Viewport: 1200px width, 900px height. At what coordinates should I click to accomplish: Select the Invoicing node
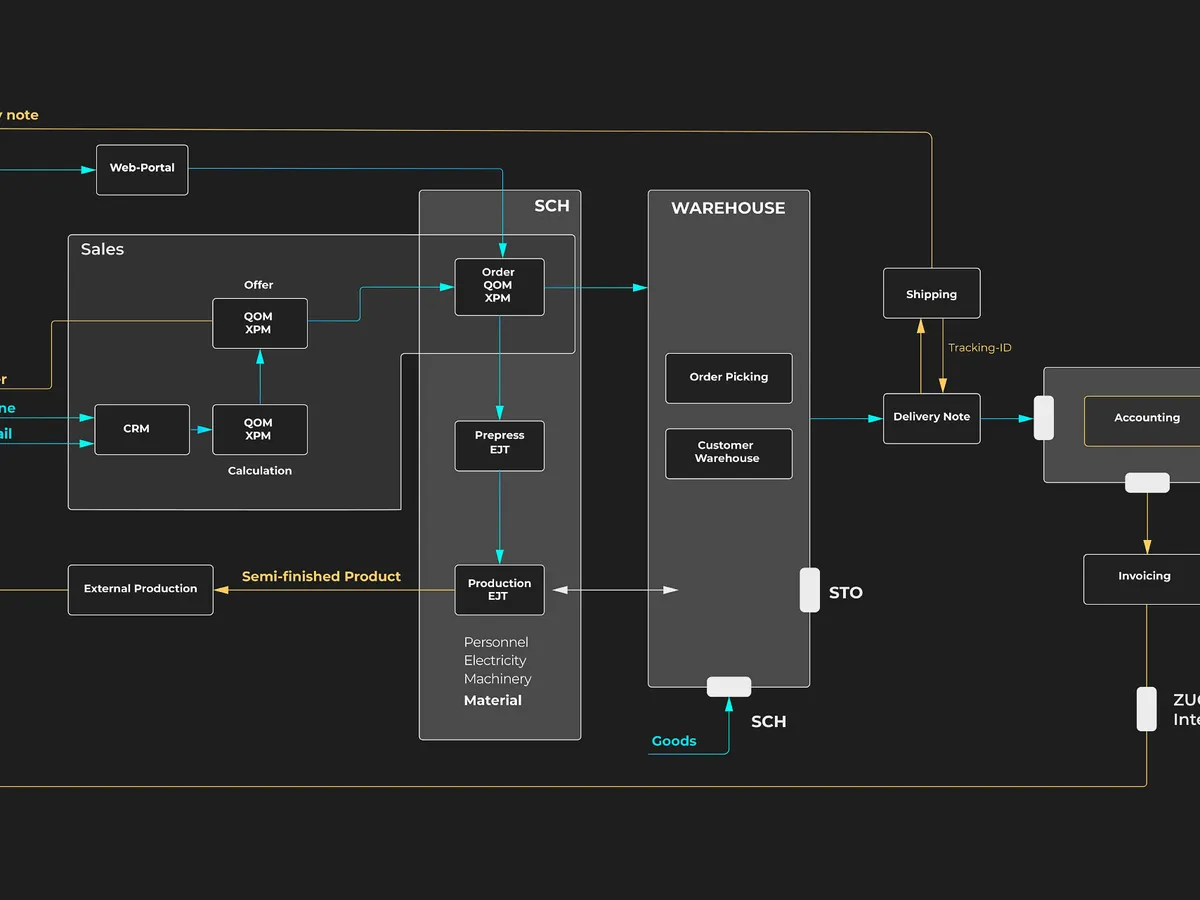point(1144,578)
